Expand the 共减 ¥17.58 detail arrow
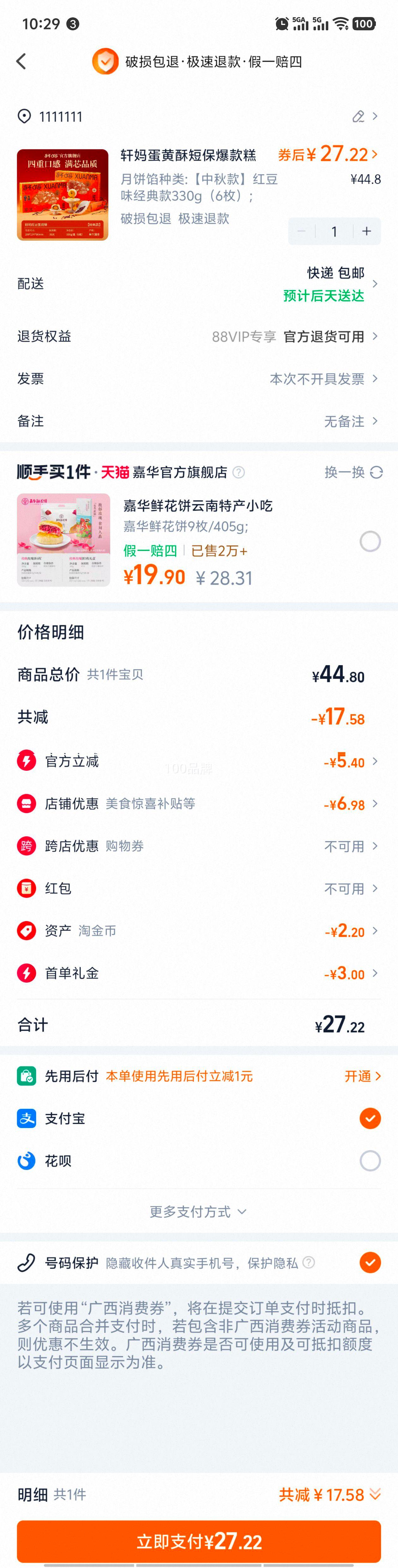 point(376,1495)
